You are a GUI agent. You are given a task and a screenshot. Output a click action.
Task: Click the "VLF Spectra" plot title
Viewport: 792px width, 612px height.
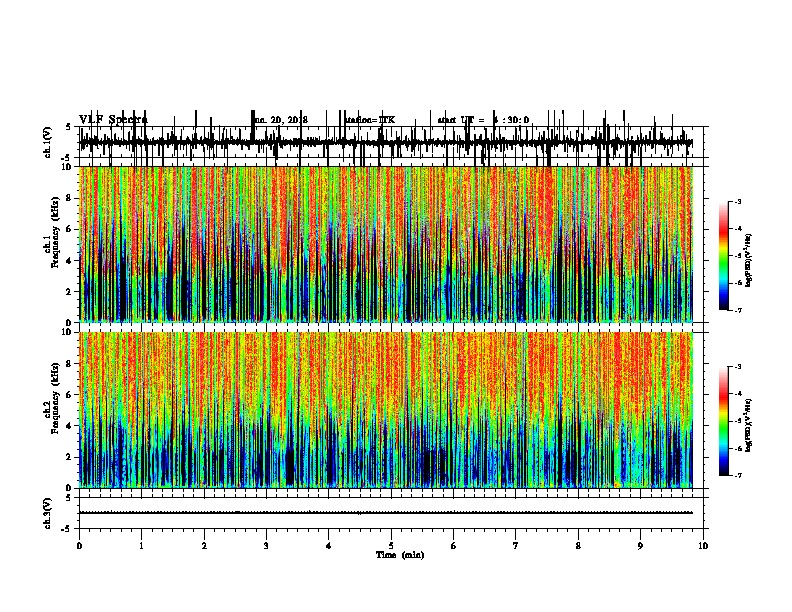(x=113, y=120)
